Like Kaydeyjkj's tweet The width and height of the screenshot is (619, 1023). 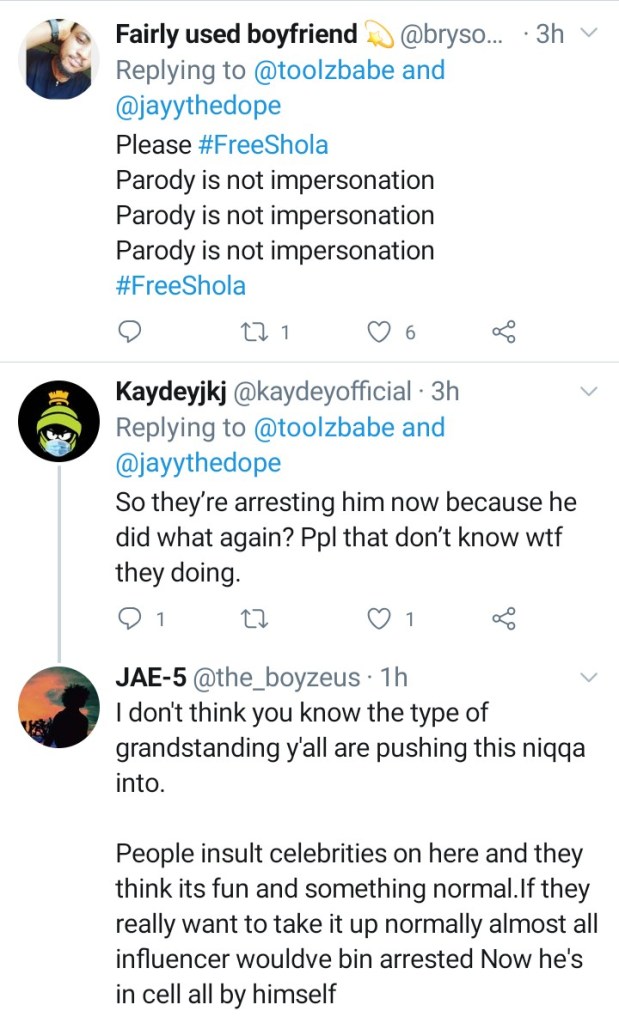click(379, 619)
